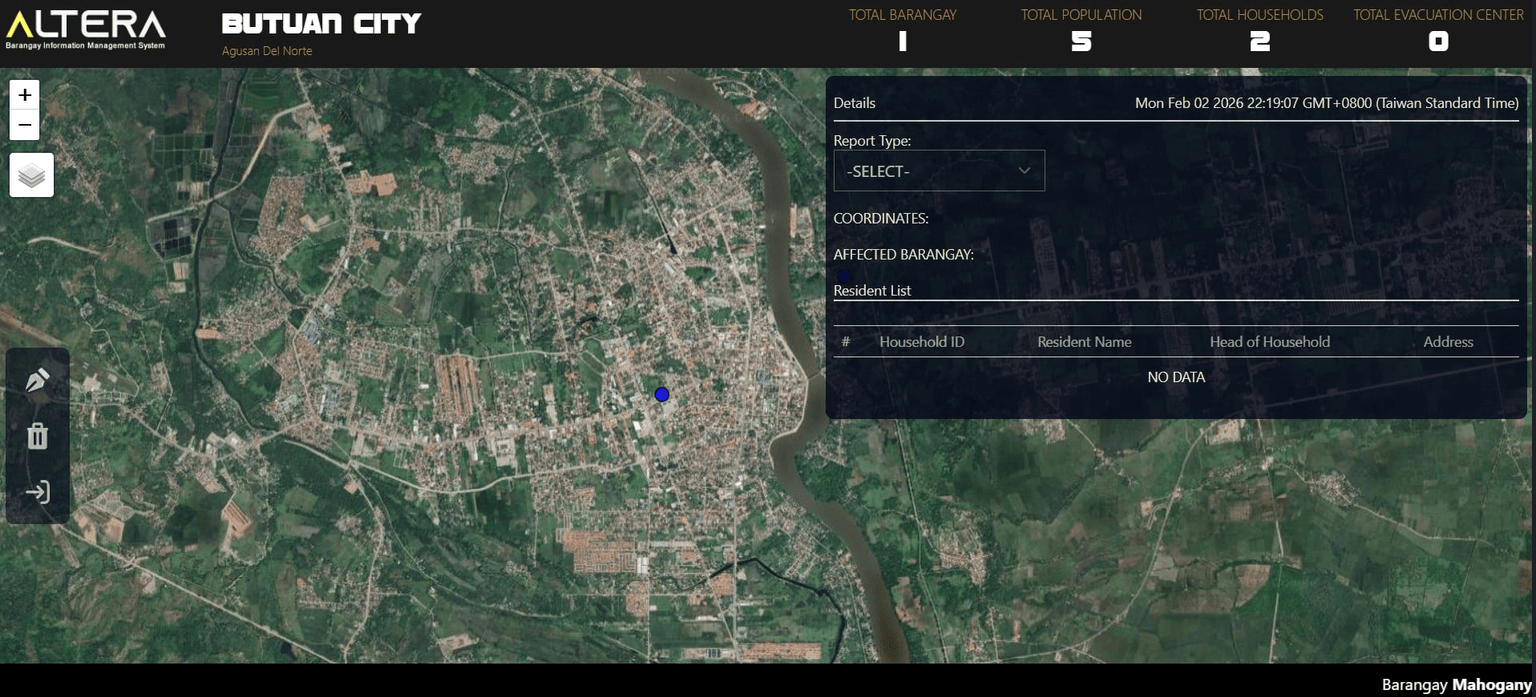Click the BUTUAN CITY title
This screenshot has width=1536, height=697.
321,24
